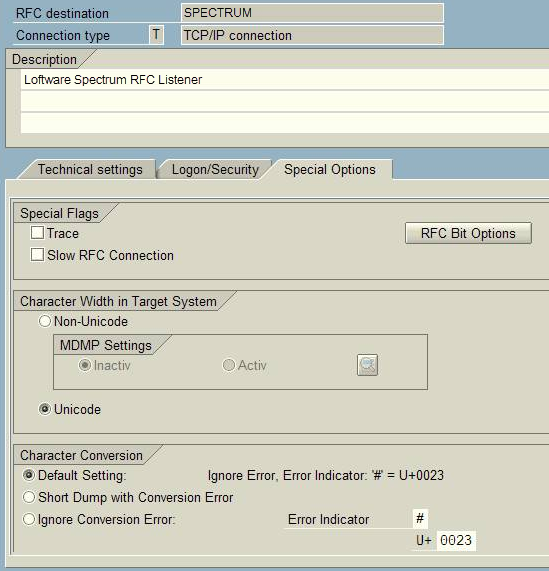Click the Loftware Spectrum RFC Listener description line
Viewport: 549px width, 571px height.
(x=285, y=80)
